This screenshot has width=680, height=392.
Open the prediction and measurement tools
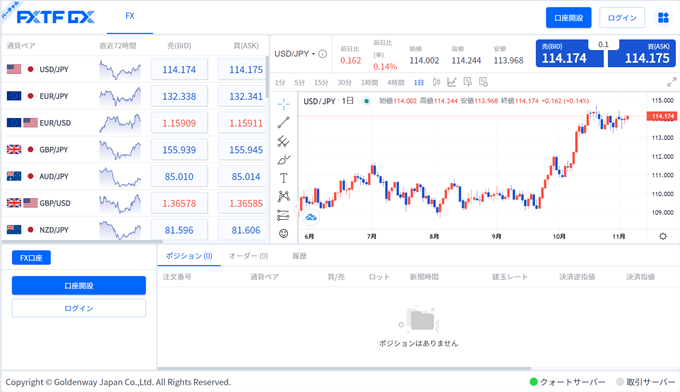tap(284, 215)
